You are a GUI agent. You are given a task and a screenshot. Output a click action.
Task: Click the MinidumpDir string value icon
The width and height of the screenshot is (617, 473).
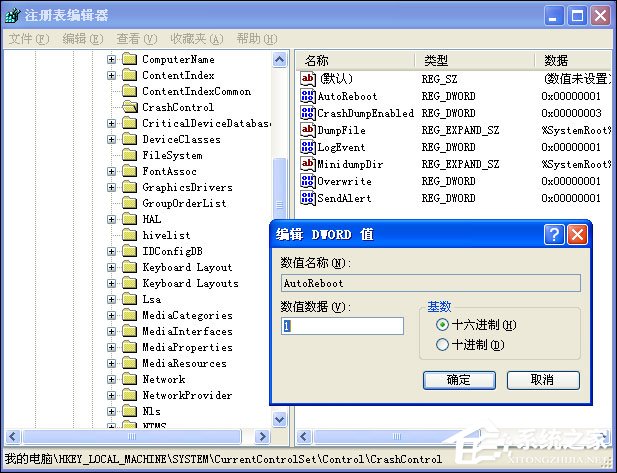coord(307,164)
